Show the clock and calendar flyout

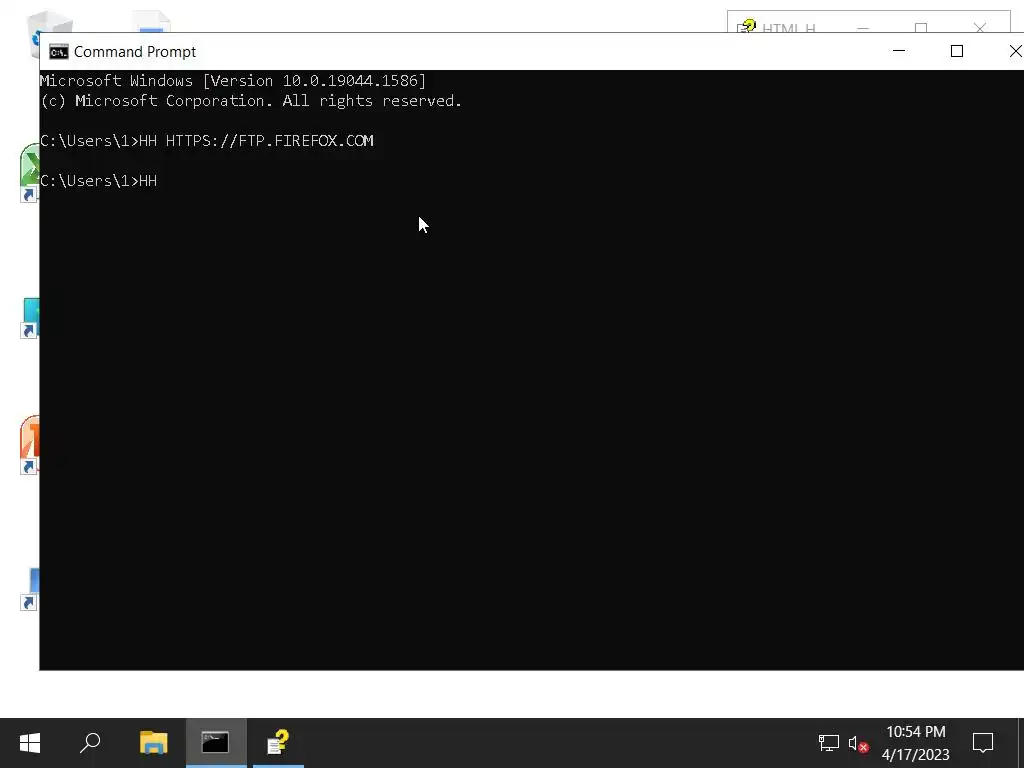(x=916, y=743)
